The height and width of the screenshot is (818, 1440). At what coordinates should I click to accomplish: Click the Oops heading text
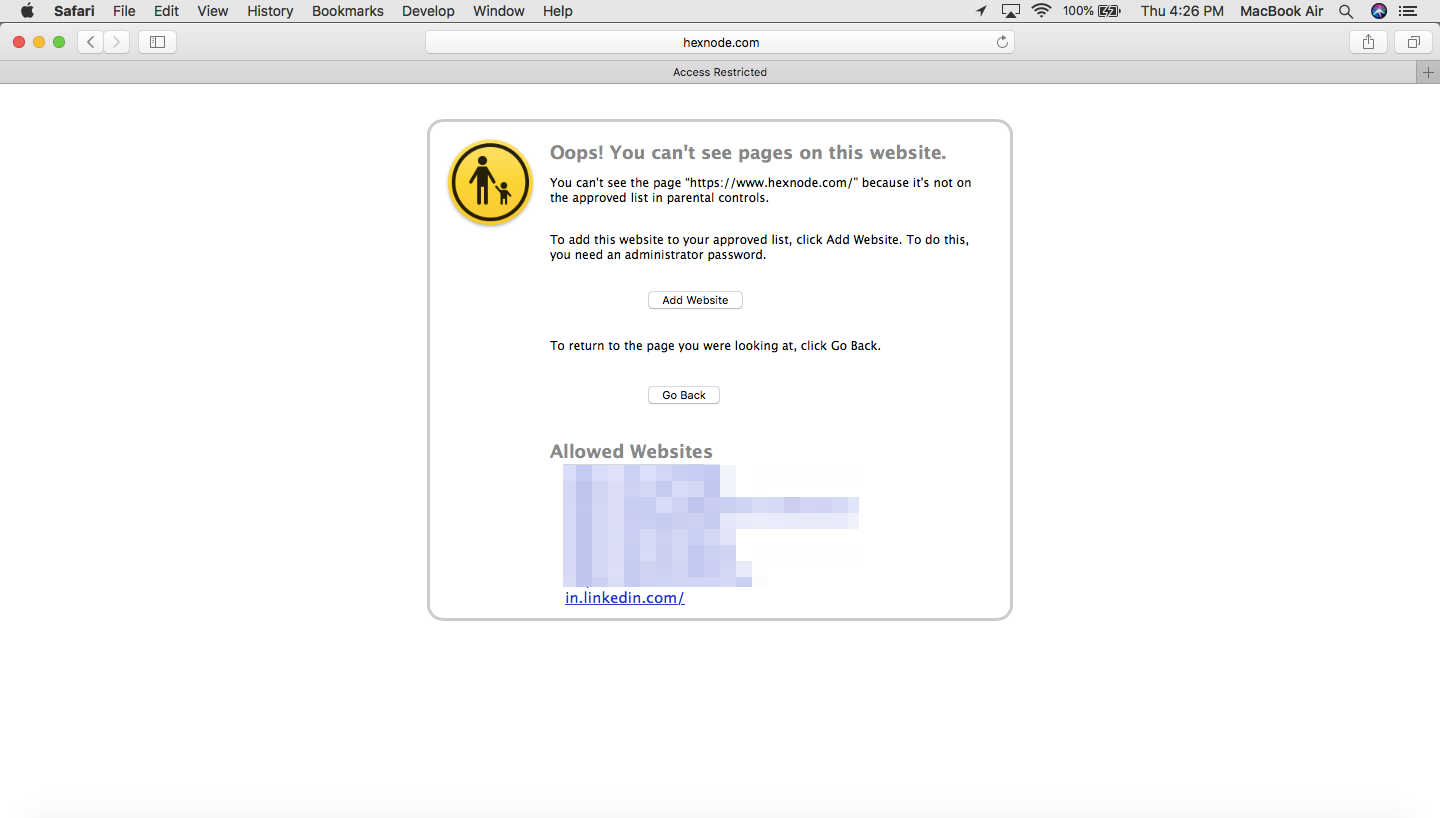click(x=748, y=152)
